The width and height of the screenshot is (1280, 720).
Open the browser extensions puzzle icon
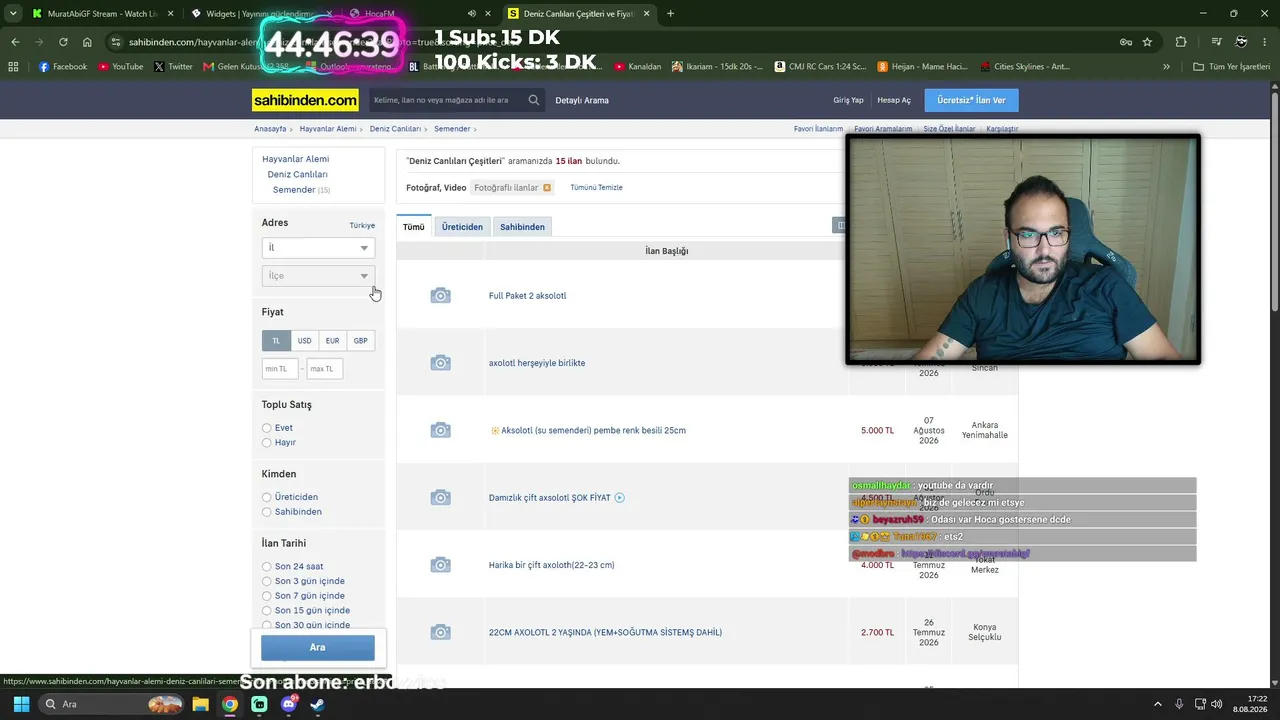coord(1181,42)
